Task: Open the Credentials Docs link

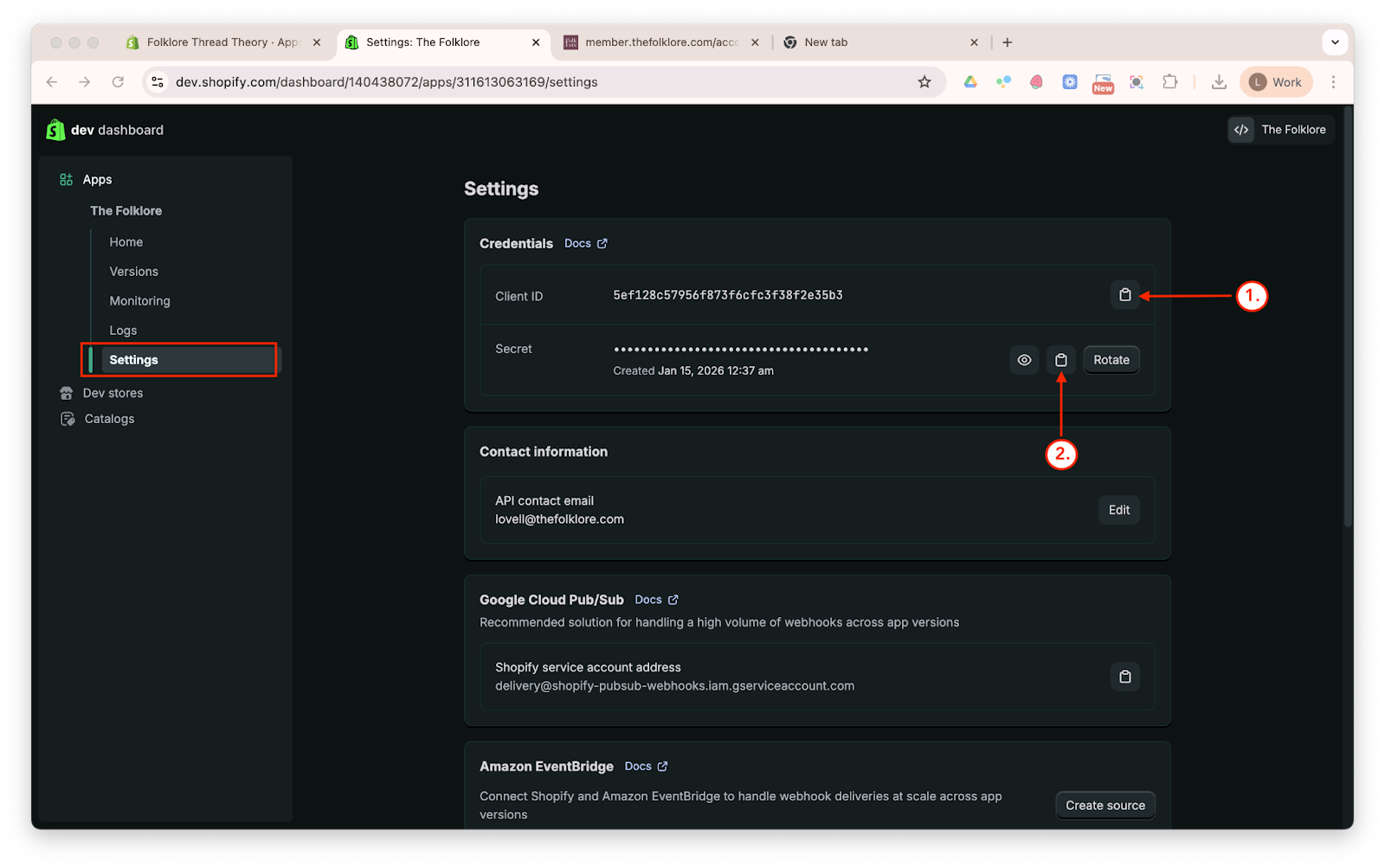Action: click(x=585, y=244)
